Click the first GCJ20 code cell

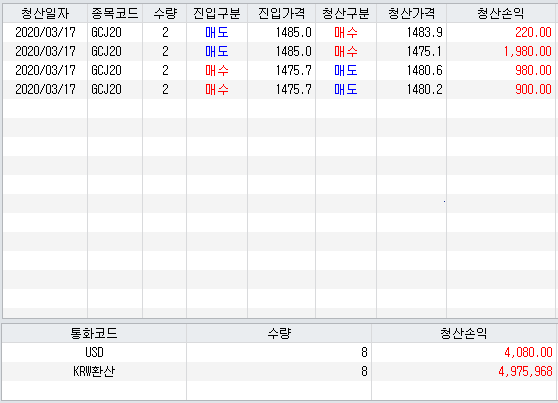[x=115, y=32]
